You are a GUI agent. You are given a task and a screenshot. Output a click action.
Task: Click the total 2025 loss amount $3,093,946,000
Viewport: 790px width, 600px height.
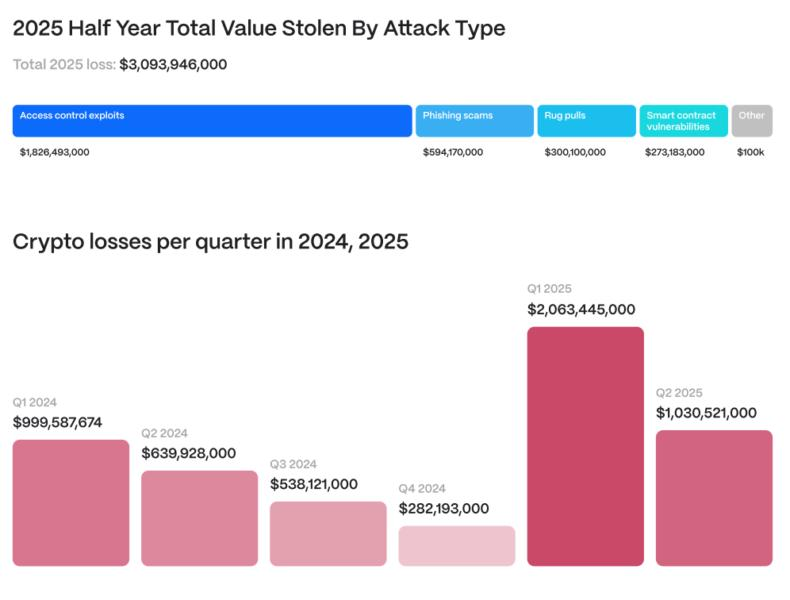click(173, 65)
